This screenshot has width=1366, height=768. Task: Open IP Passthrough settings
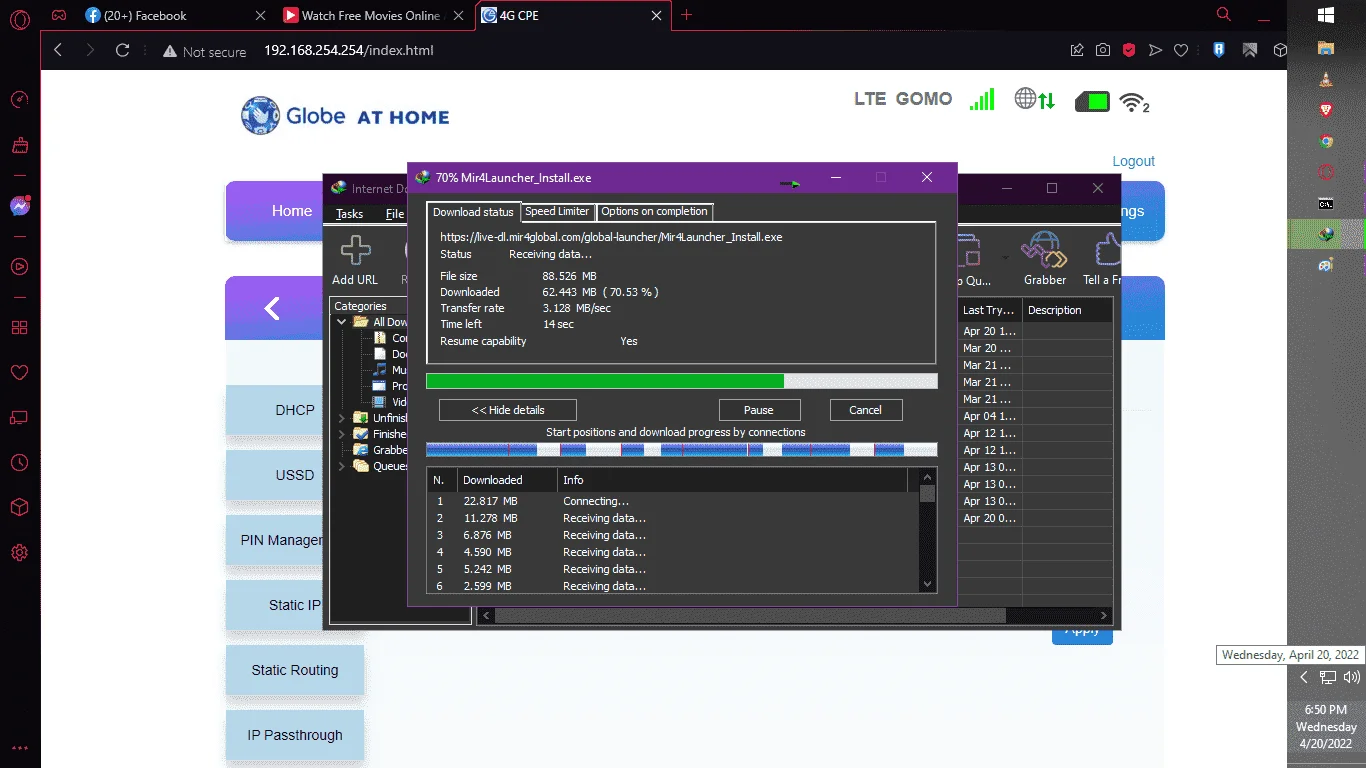295,735
